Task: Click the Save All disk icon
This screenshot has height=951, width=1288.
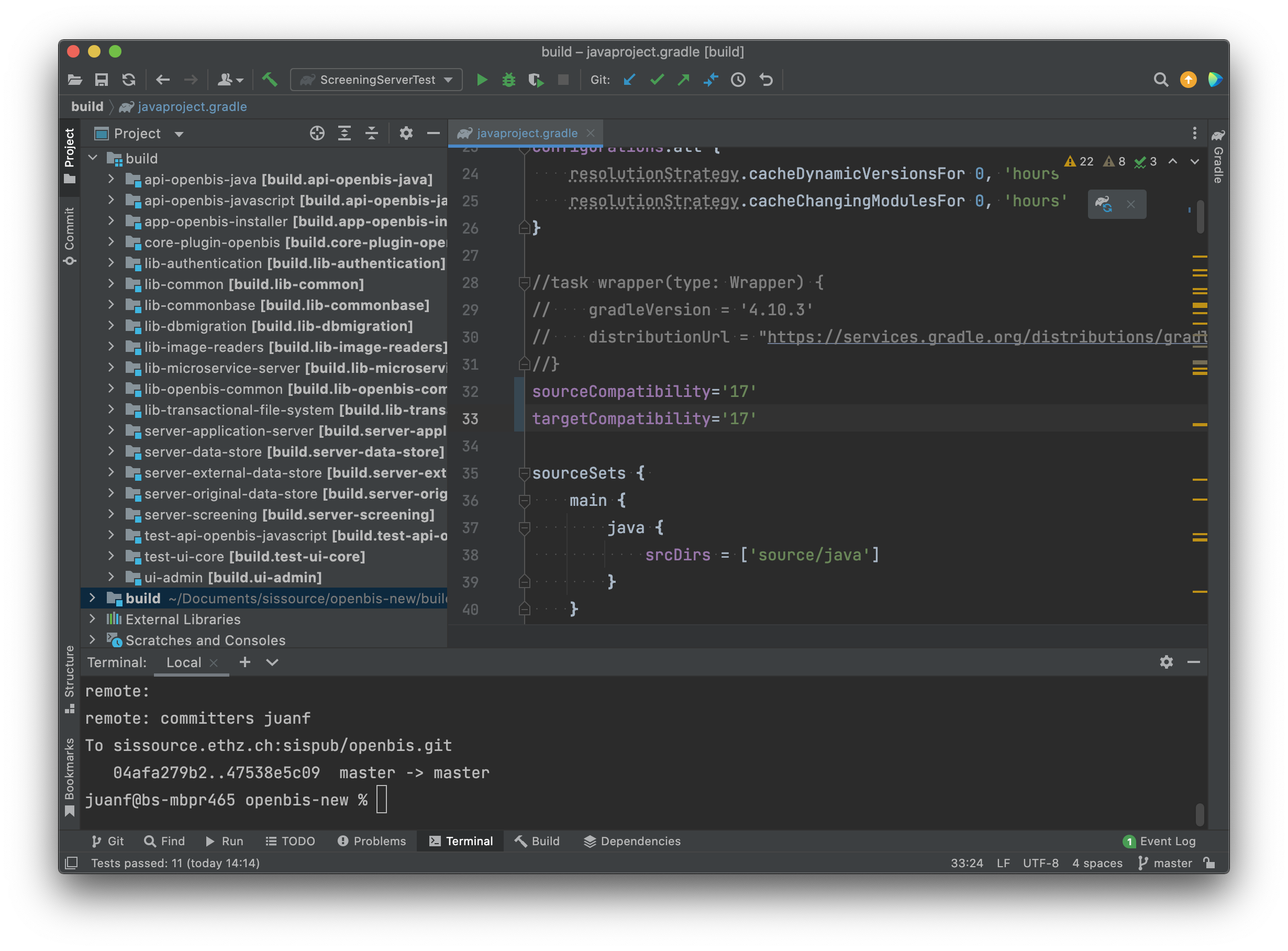Action: pyautogui.click(x=102, y=80)
